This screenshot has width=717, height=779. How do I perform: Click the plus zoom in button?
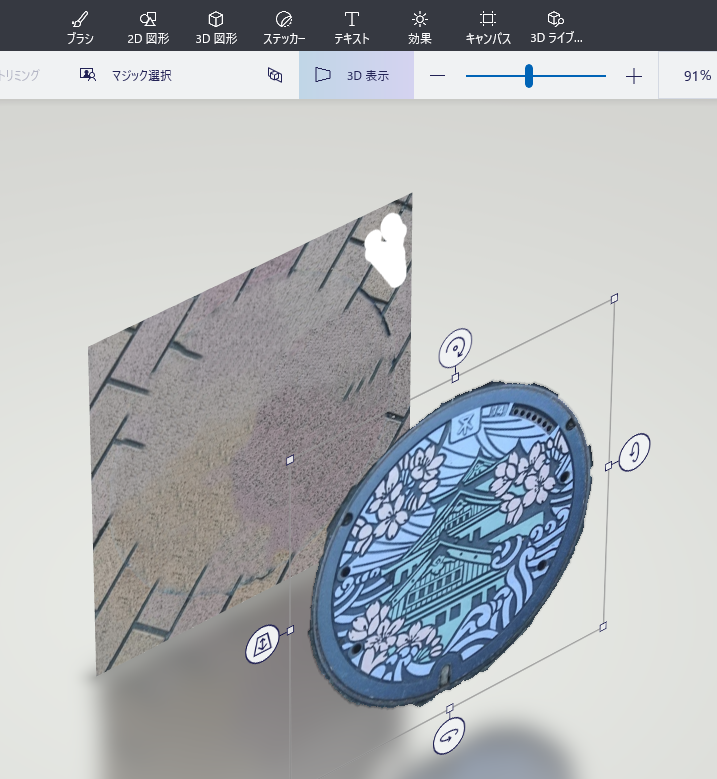(634, 76)
